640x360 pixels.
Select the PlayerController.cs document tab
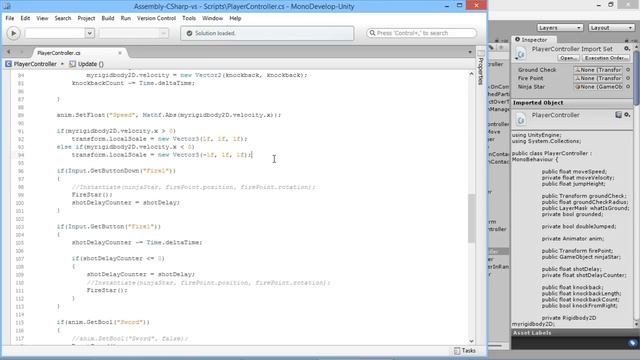coord(59,53)
